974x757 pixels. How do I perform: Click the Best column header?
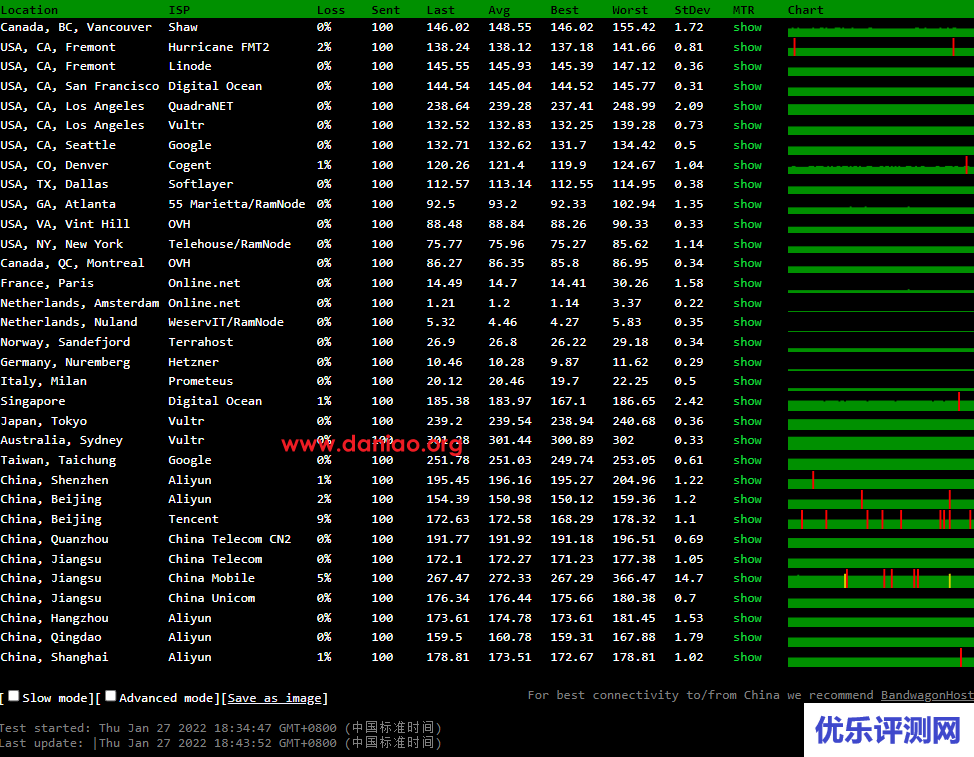click(564, 10)
